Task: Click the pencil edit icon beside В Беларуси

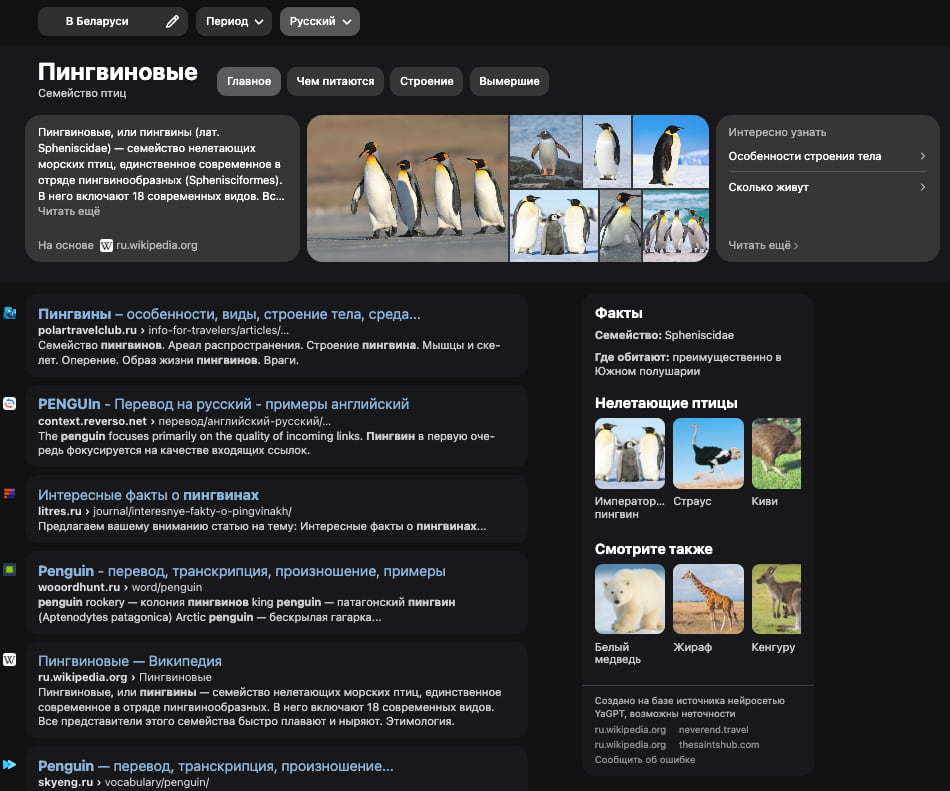Action: coord(172,21)
